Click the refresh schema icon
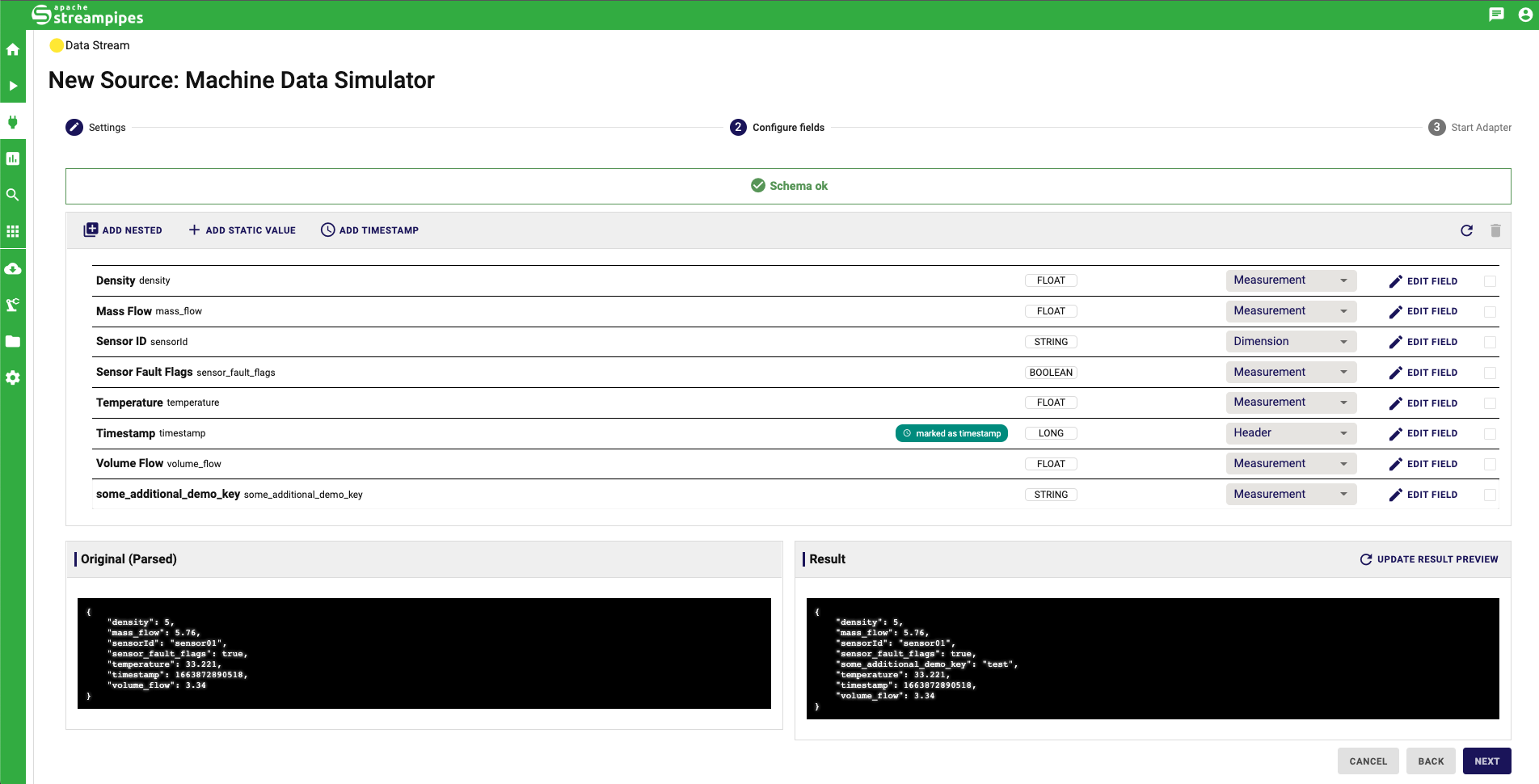Image resolution: width=1539 pixels, height=784 pixels. click(1466, 230)
